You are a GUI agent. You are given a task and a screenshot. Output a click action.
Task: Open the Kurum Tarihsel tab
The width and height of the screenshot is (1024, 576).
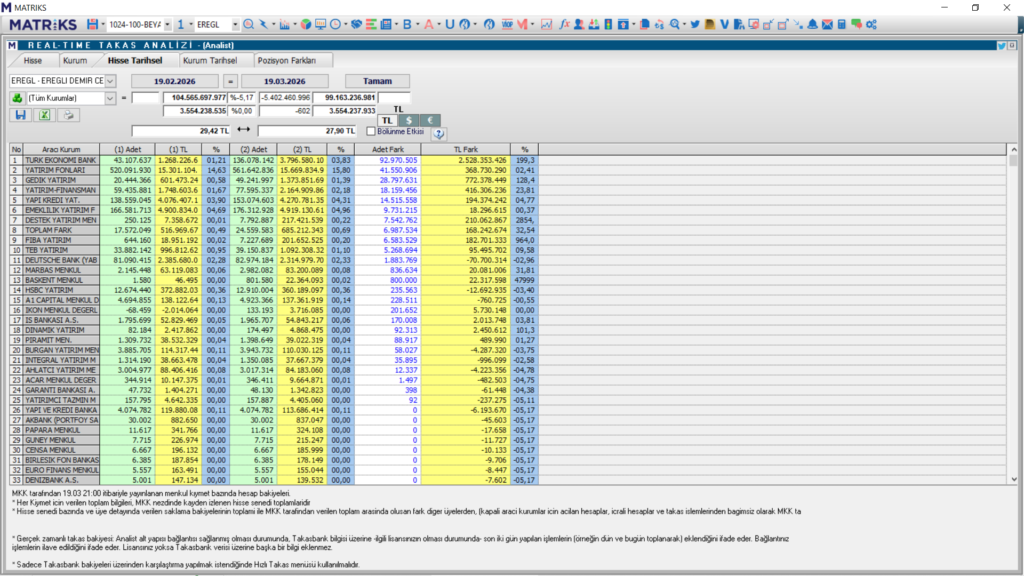pos(210,60)
